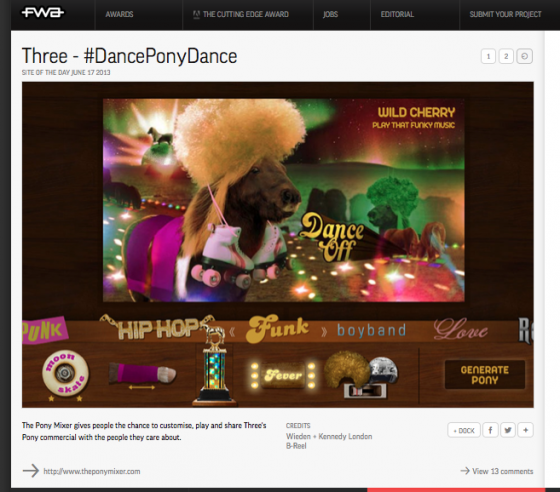Viewport: 560px width, 492px height.
Task: Click the circular replay icon button
Action: [524, 56]
